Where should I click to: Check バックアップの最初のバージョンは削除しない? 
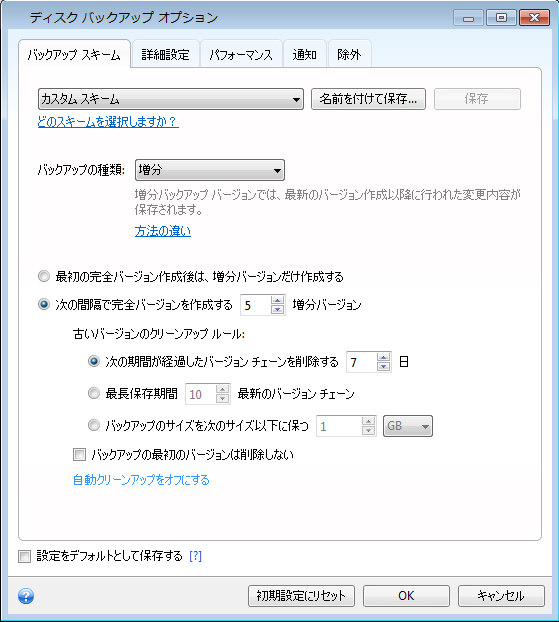click(x=79, y=455)
